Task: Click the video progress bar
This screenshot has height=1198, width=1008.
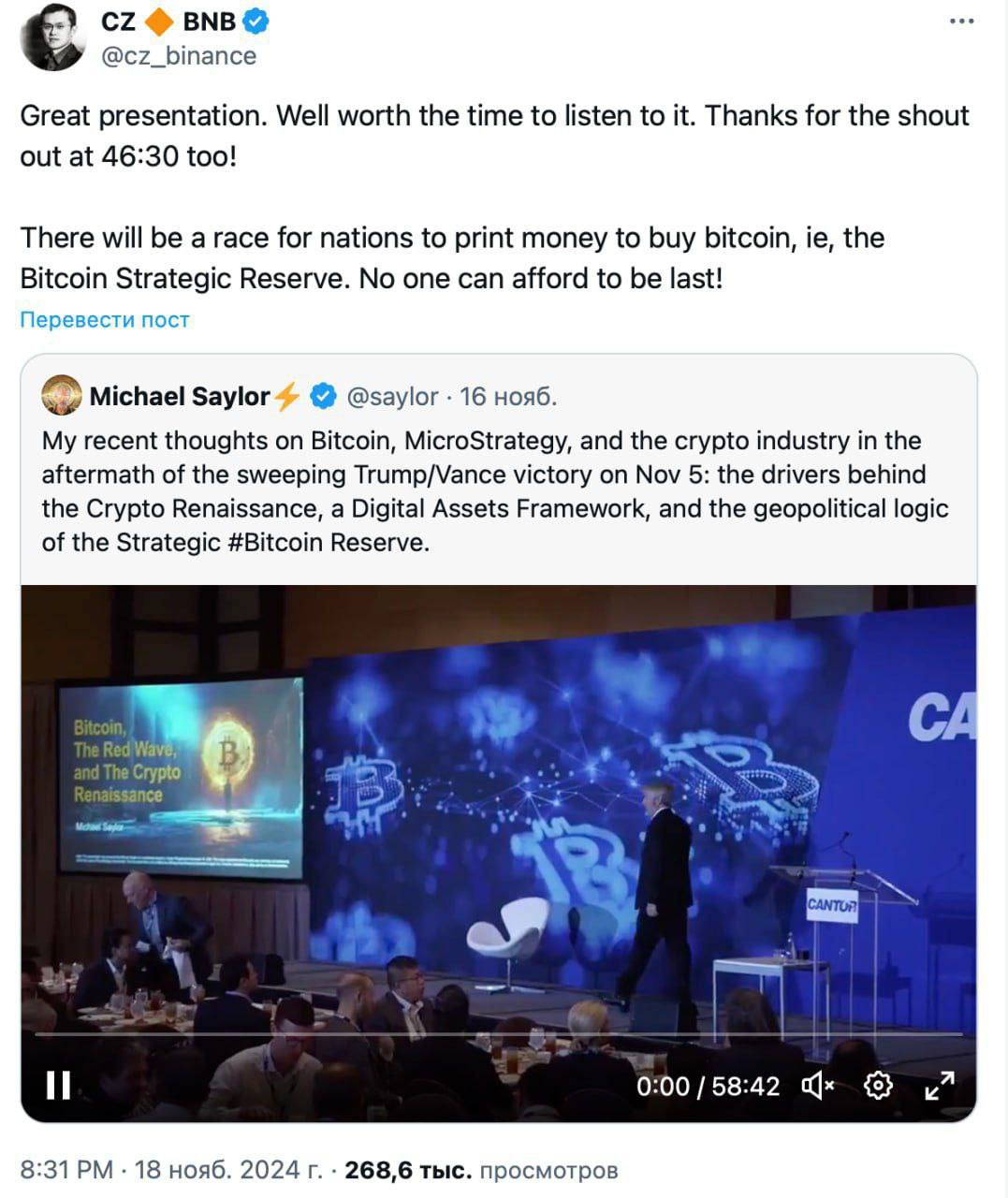Action: click(498, 1034)
